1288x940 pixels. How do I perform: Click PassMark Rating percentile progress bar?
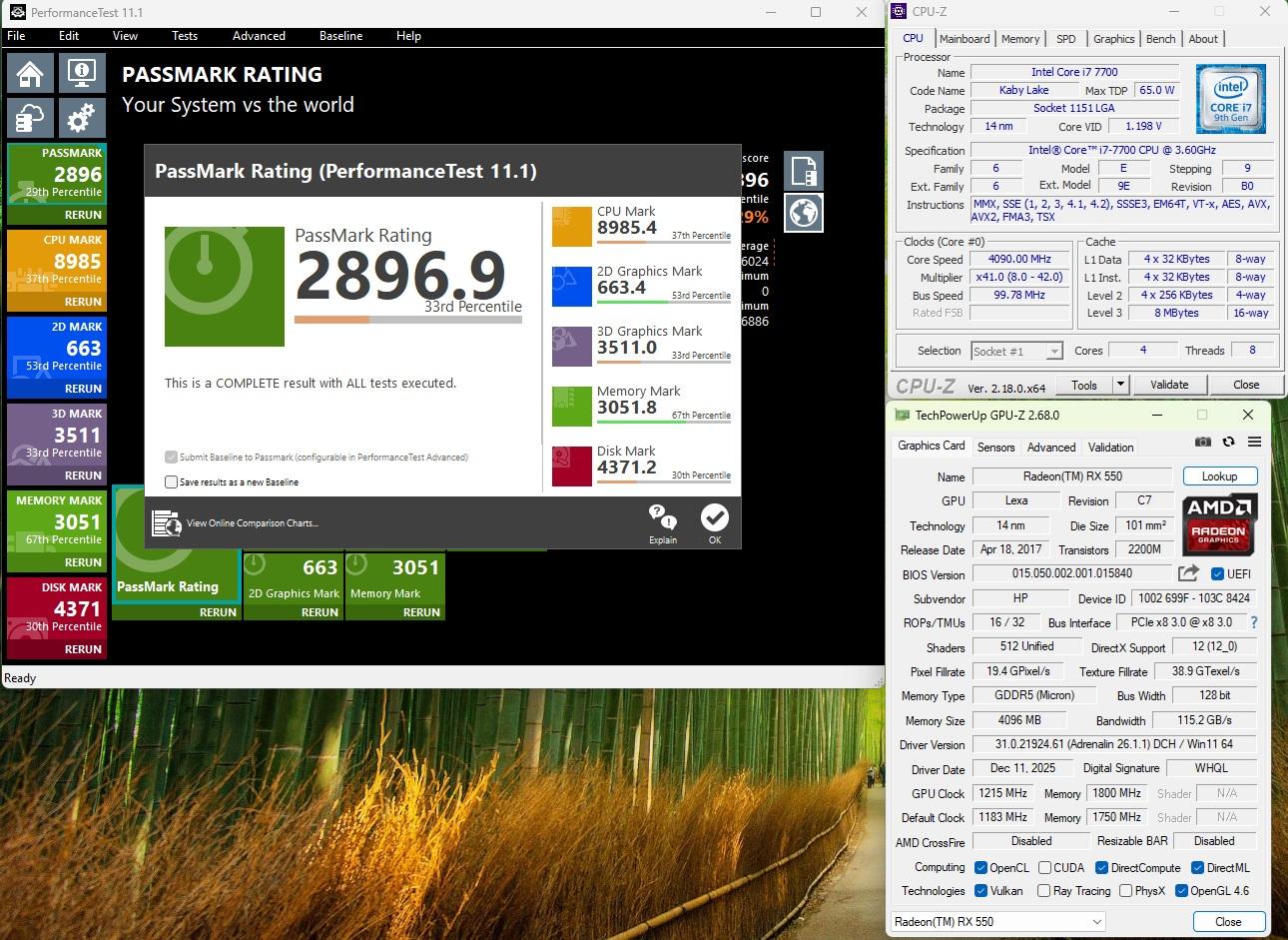[408, 320]
